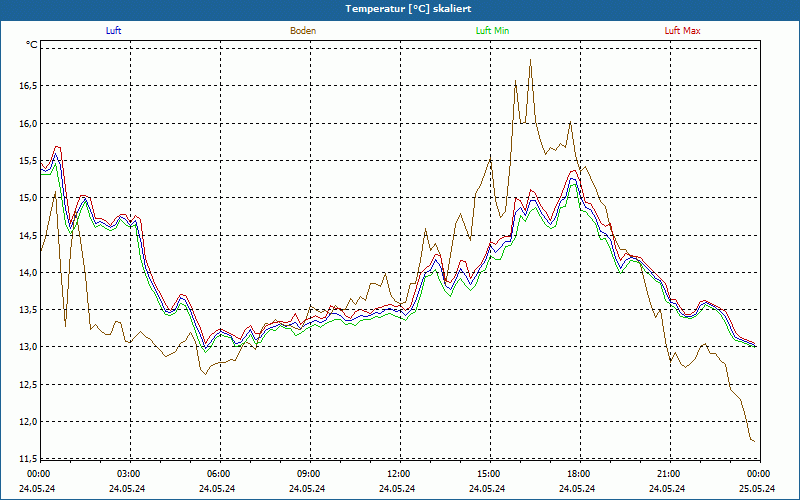The image size is (800, 500).
Task: Click the 14,5 y-axis value
Action: tap(28, 235)
